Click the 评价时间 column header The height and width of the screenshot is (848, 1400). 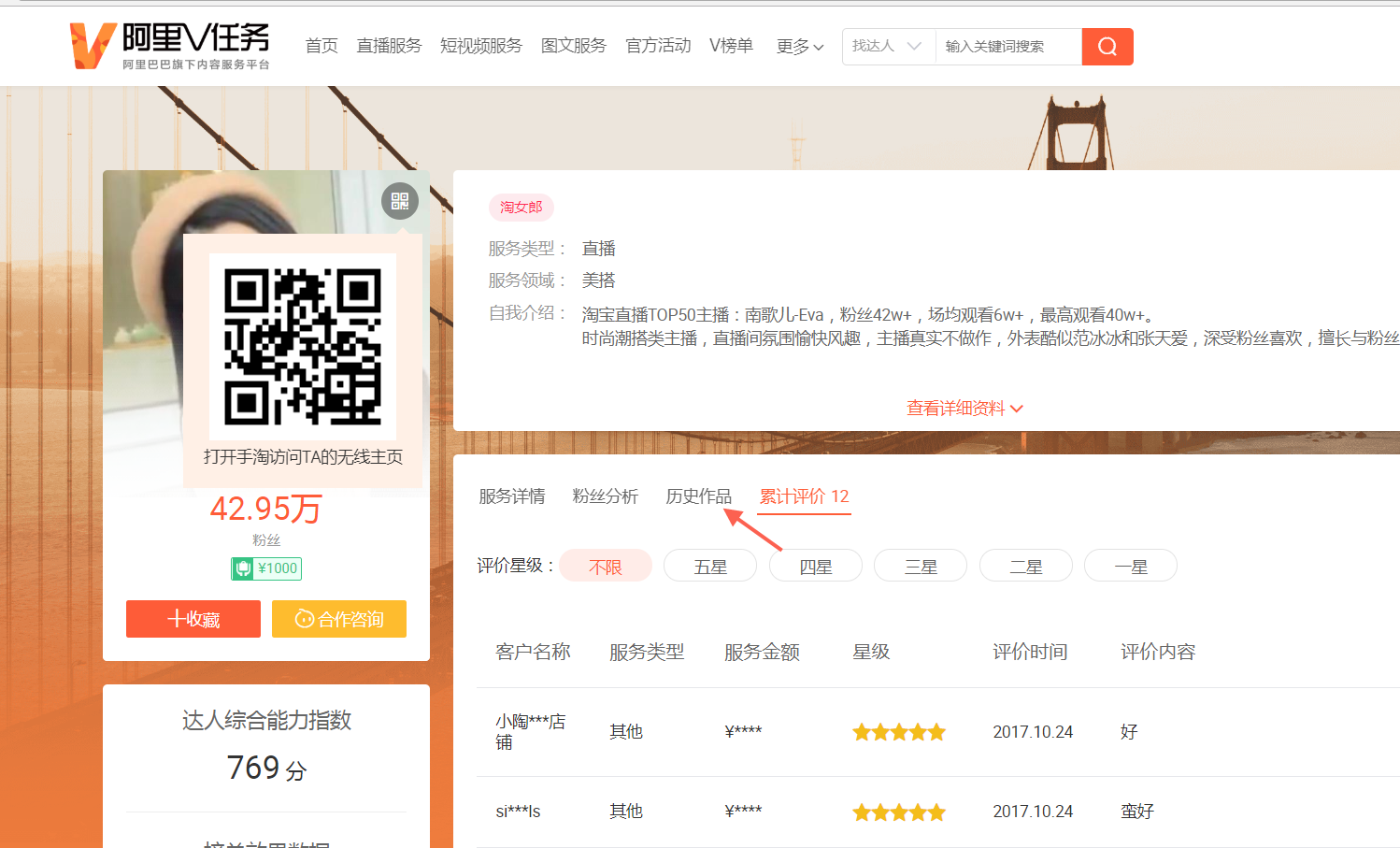(1030, 652)
